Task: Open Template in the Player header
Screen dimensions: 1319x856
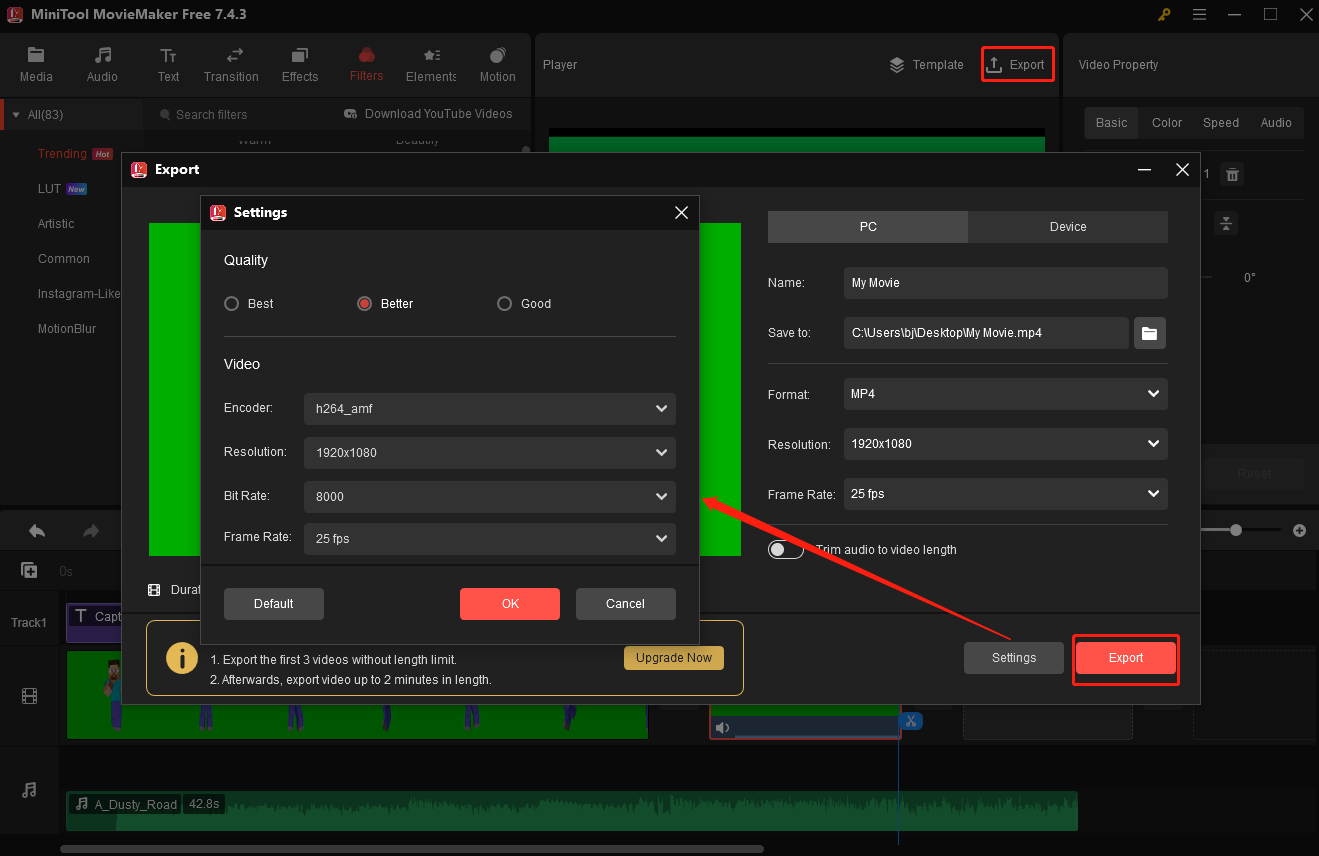Action: pyautogui.click(x=926, y=65)
